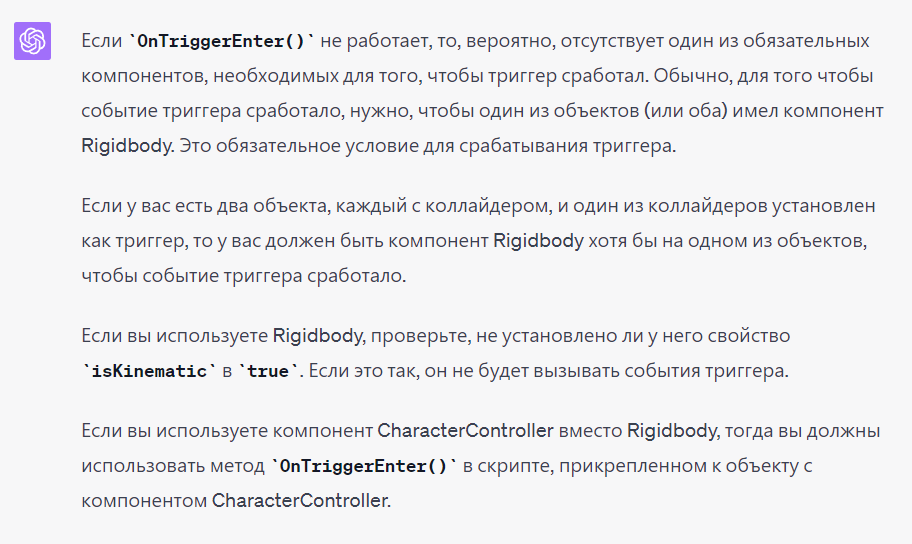
Task: Click the purple ChatGPT logo avatar
Action: tap(33, 41)
